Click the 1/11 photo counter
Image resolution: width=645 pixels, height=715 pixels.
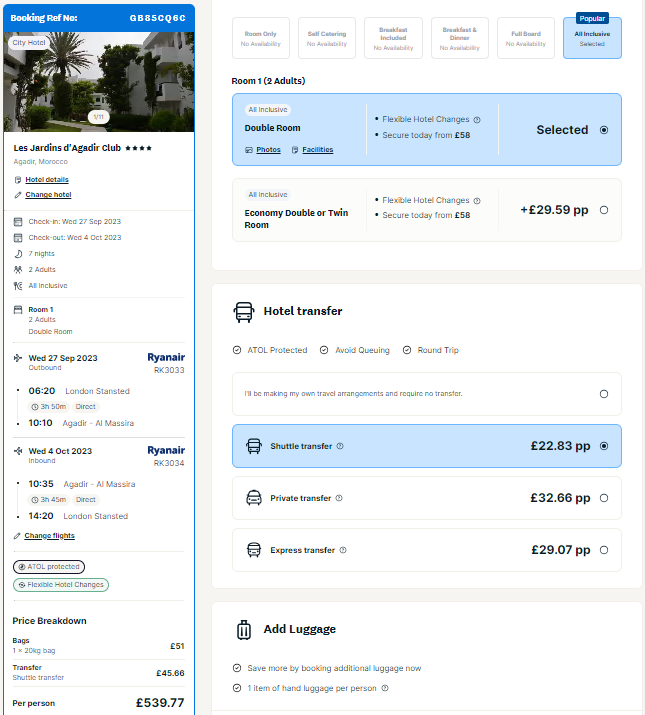pyautogui.click(x=99, y=117)
